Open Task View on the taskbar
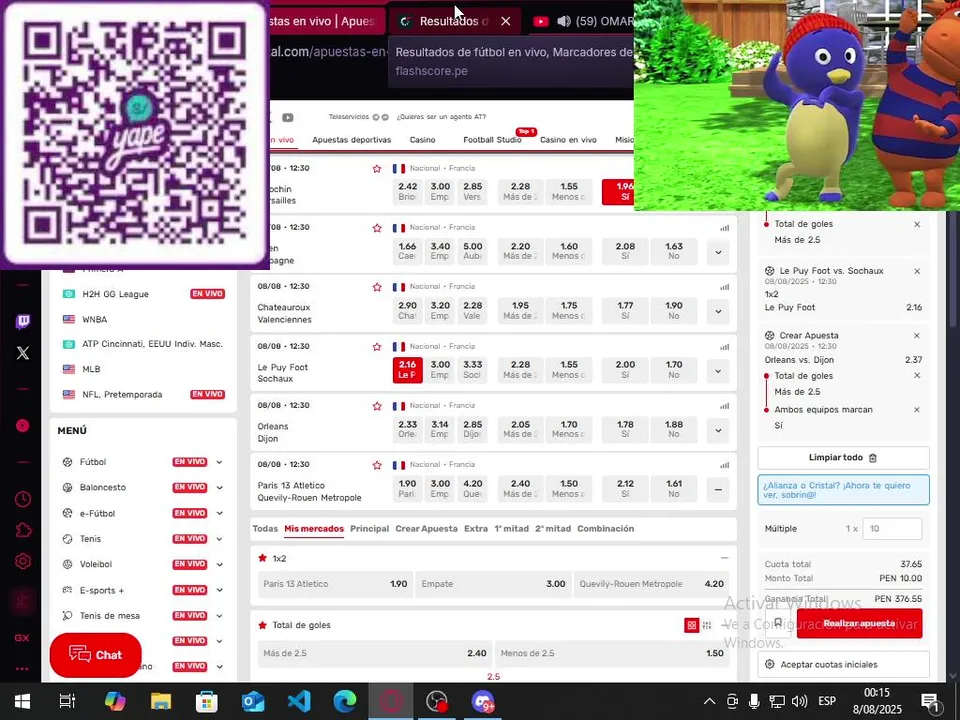The image size is (960, 720). 67,701
